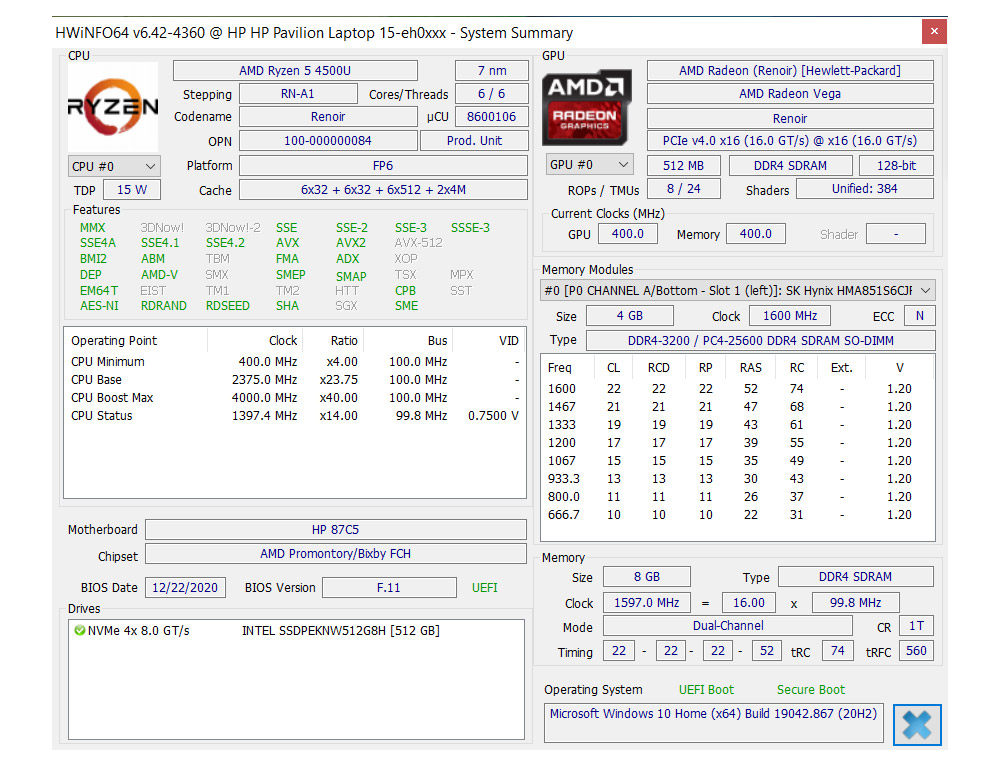Click the GPU clock 400.0 field
The width and height of the screenshot is (1000, 772).
point(628,234)
